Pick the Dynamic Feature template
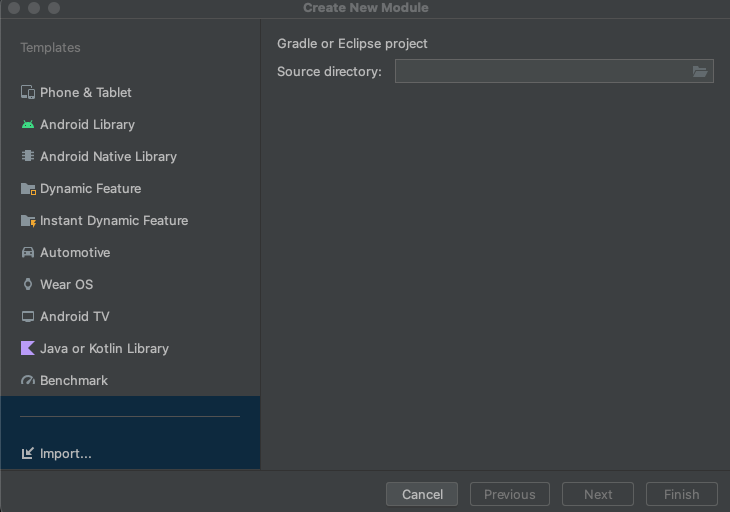Screen dimensions: 730x512 pyautogui.click(x=130, y=189)
